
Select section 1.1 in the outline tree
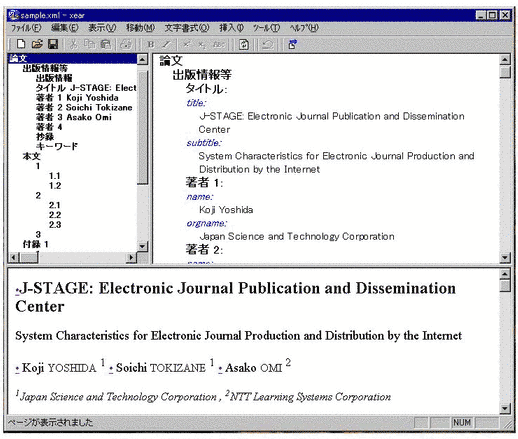click(55, 176)
